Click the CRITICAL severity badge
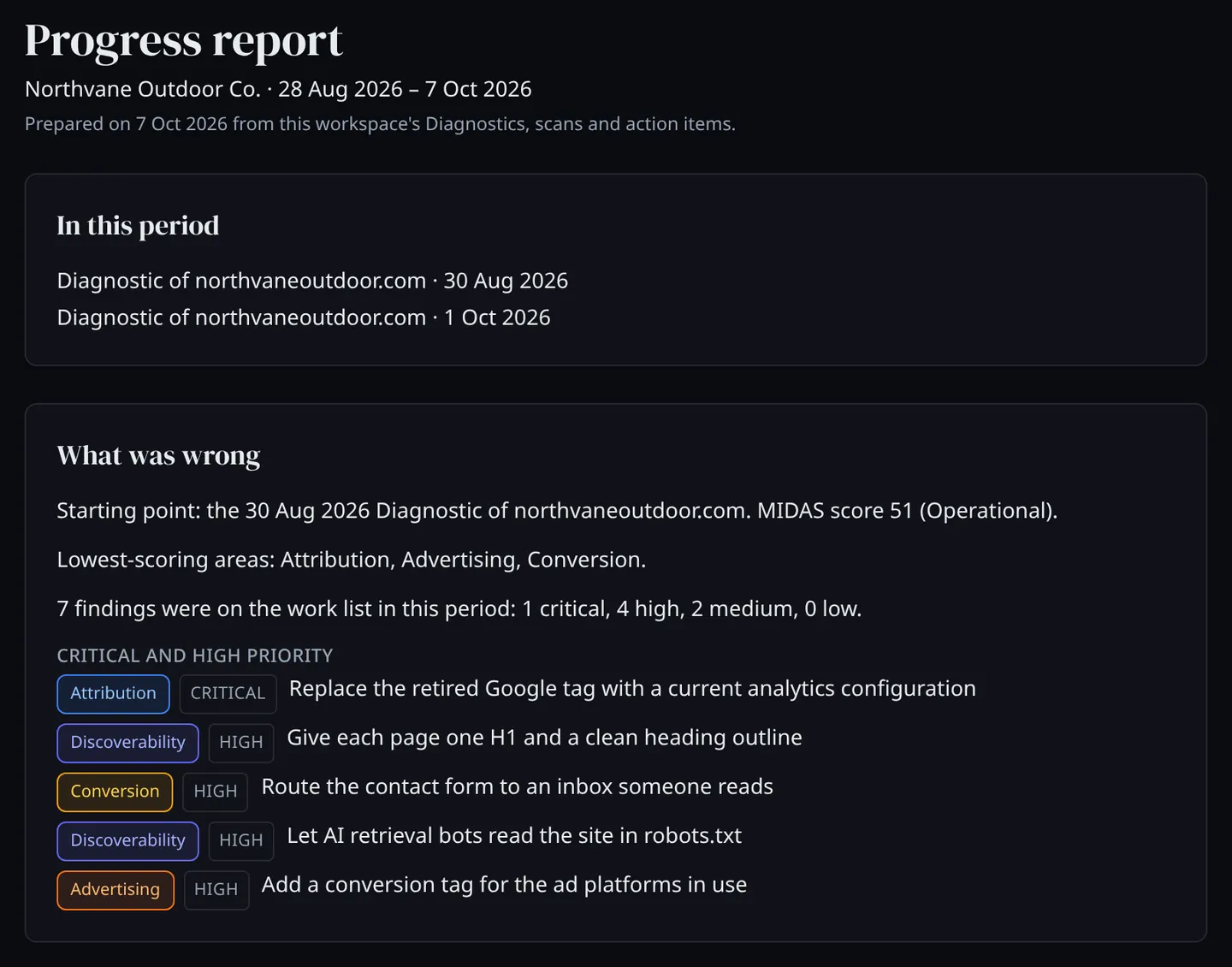 (x=228, y=694)
